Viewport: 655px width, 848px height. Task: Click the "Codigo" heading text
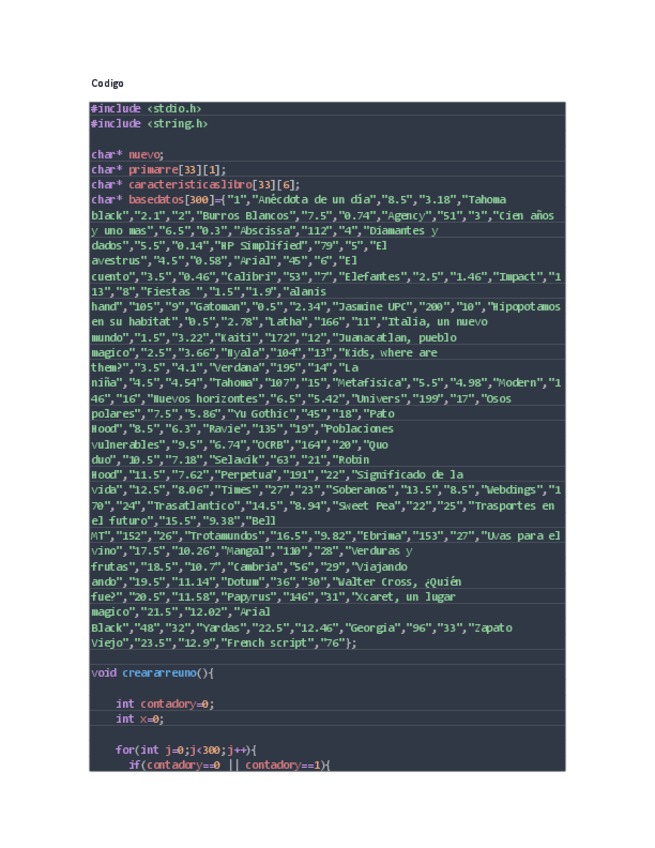(107, 83)
